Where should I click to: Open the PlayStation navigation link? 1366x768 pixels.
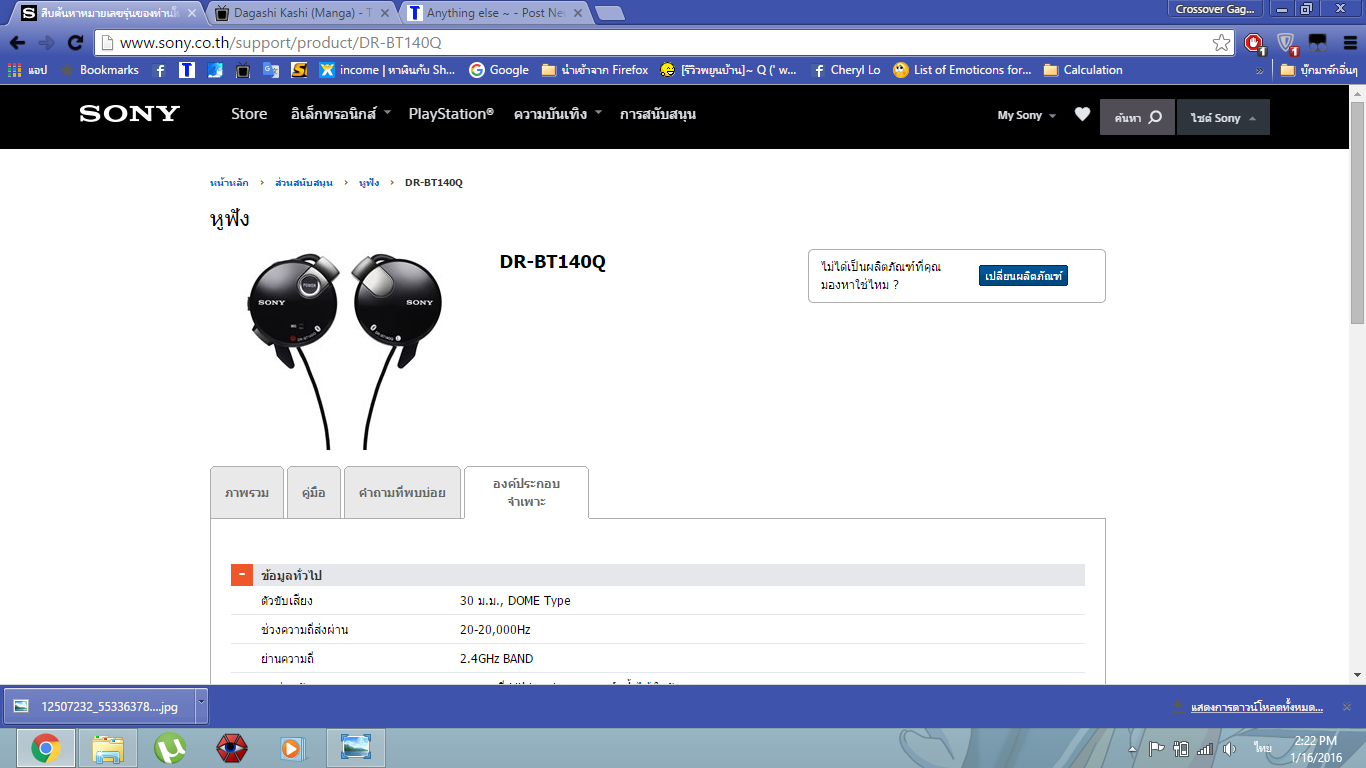coord(451,114)
